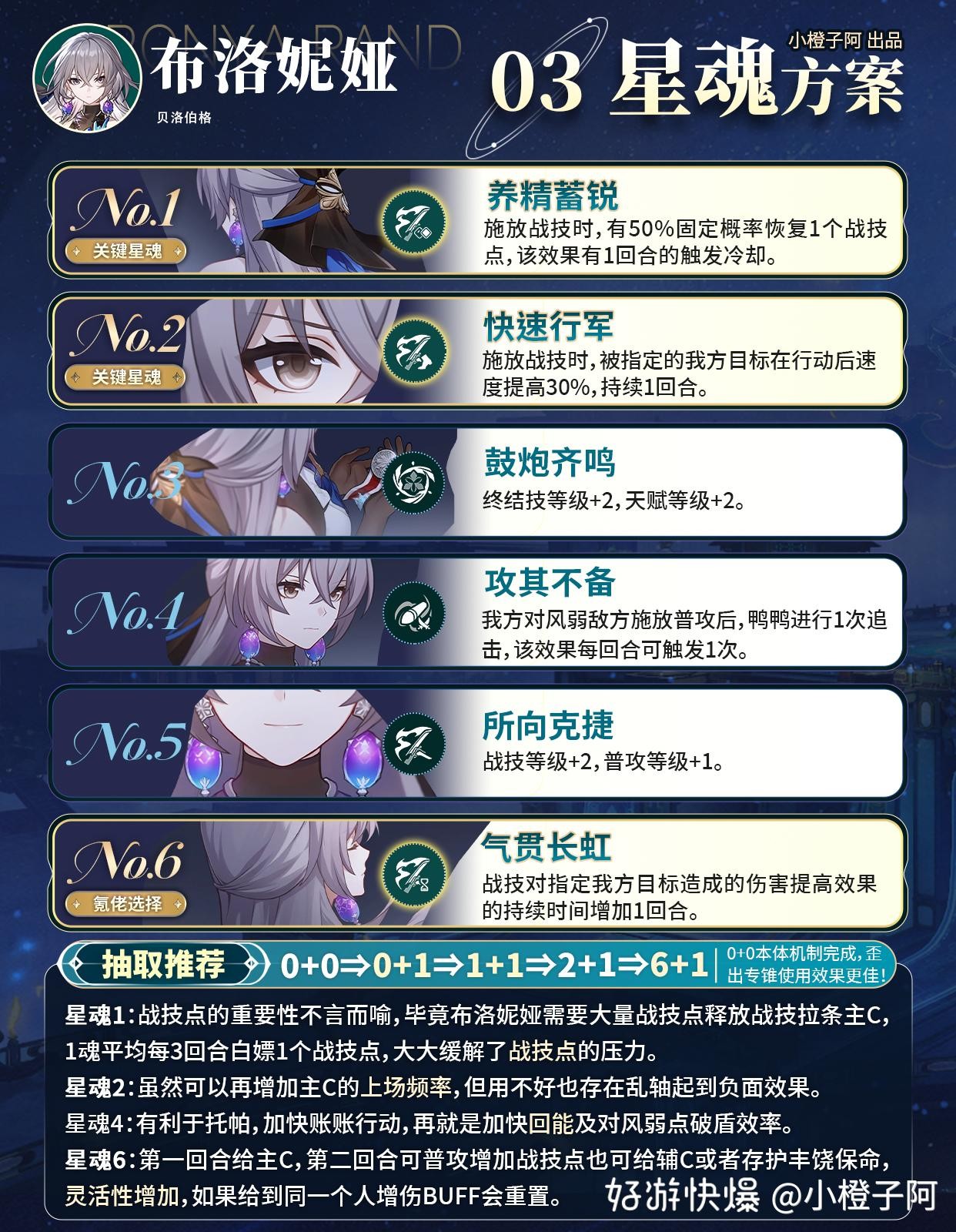Click the No.3 eidolon card artwork
Viewport: 956px width, 1232px height.
click(254, 481)
